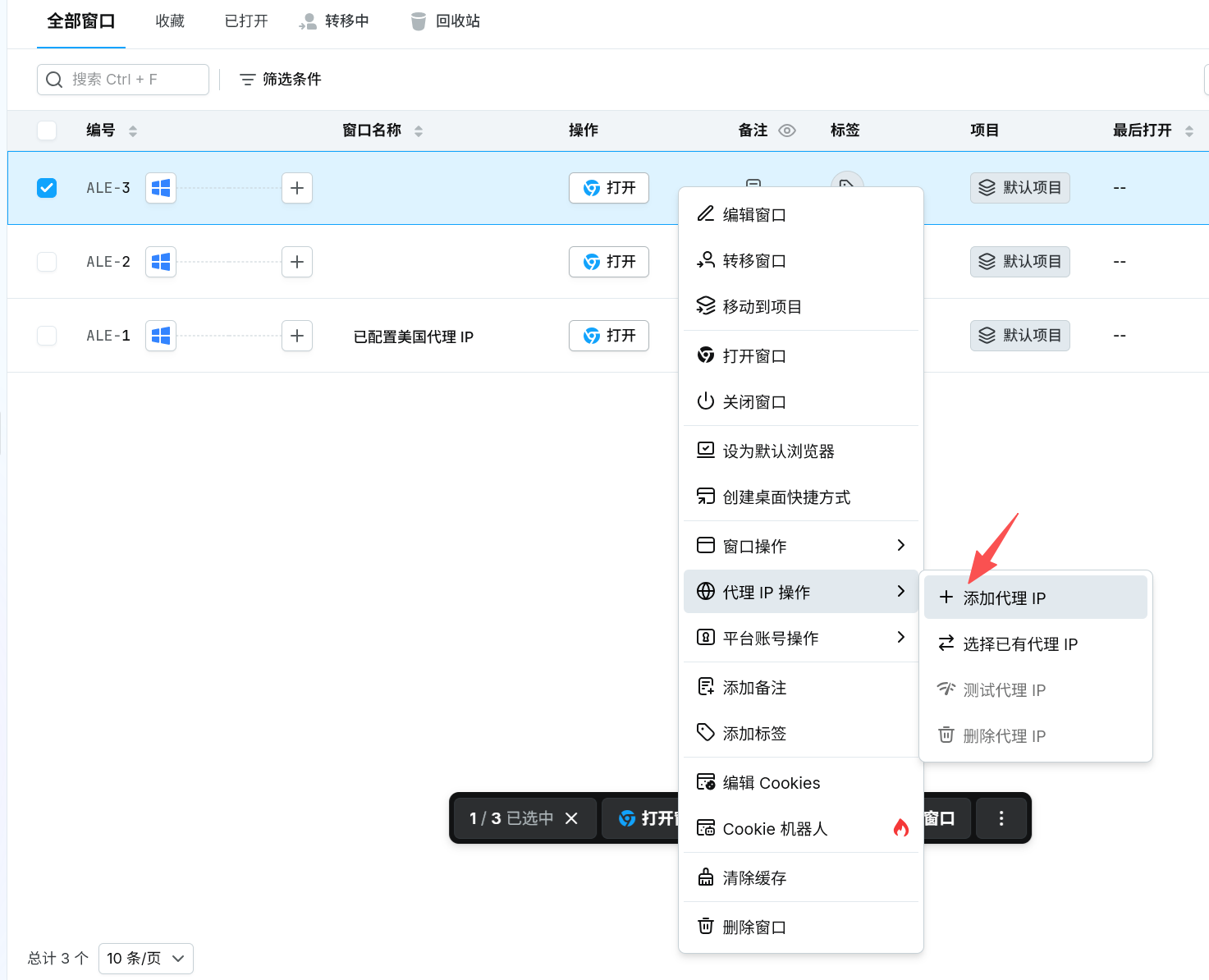
Task: Clear selection with X beside 已选中
Action: point(572,818)
